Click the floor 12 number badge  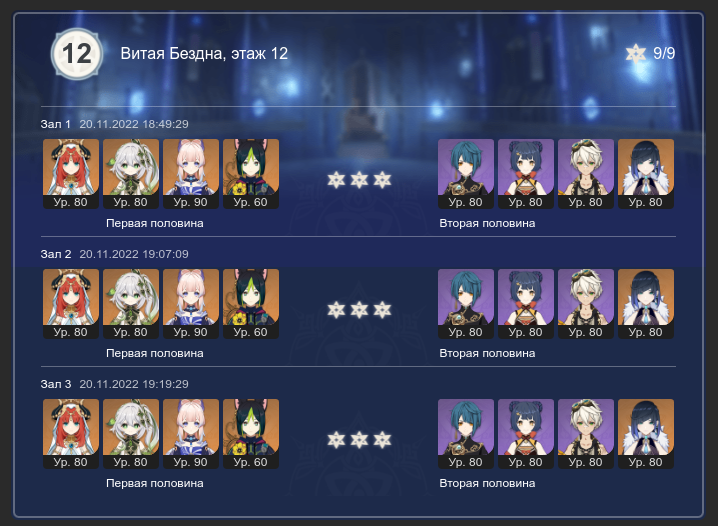[x=76, y=54]
